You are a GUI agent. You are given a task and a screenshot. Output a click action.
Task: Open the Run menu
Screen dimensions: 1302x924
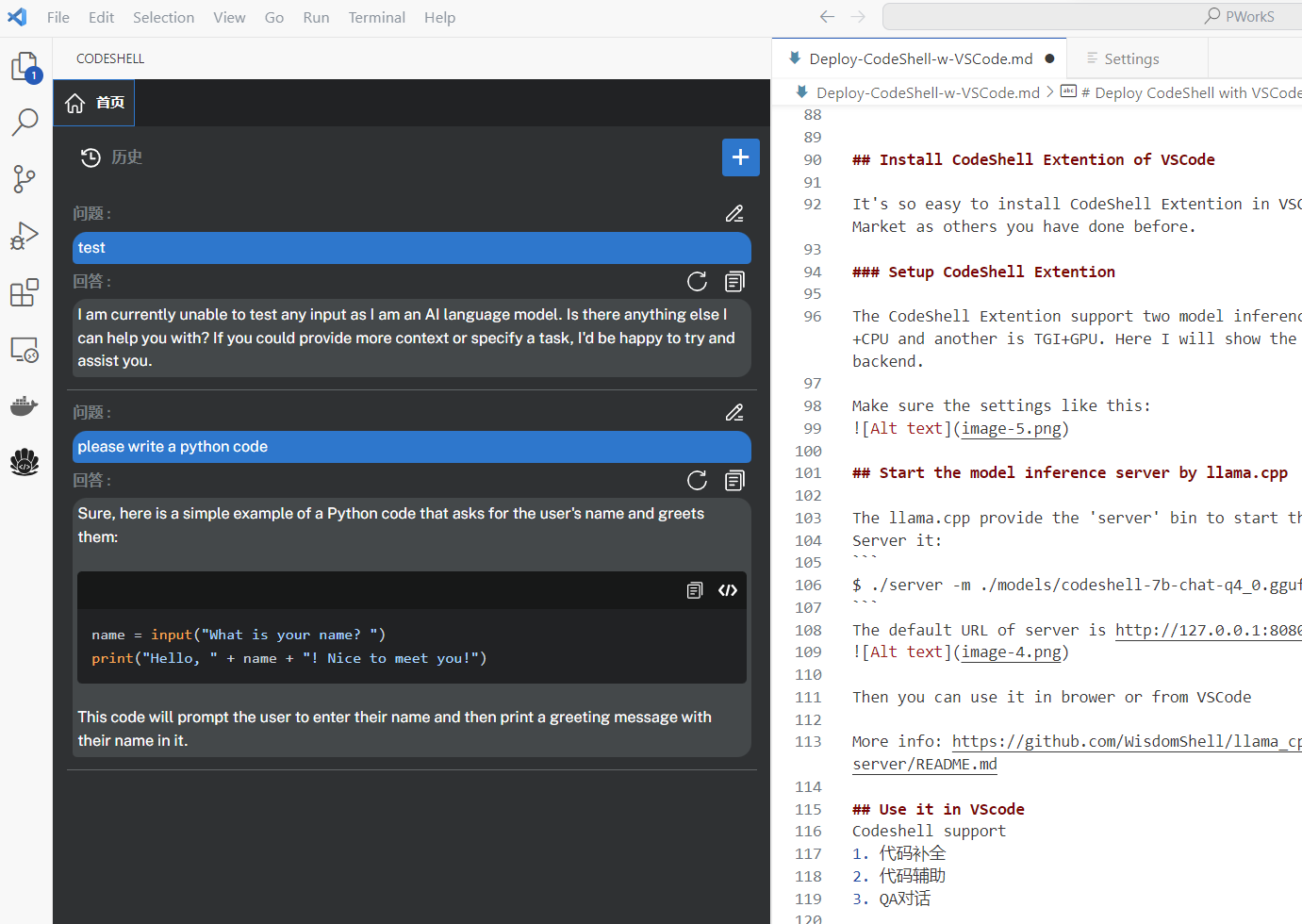(x=316, y=17)
